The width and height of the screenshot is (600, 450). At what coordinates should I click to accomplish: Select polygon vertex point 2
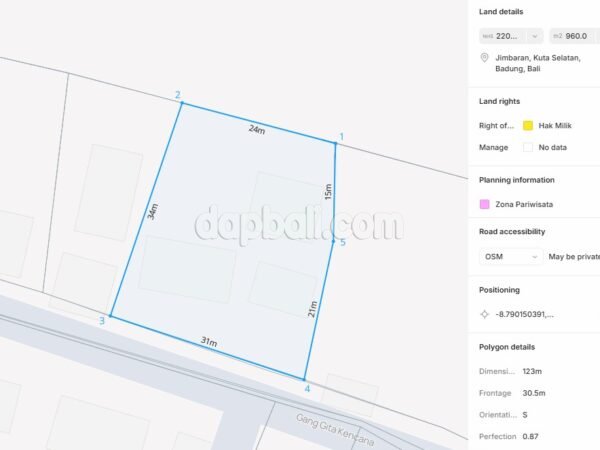coord(182,103)
